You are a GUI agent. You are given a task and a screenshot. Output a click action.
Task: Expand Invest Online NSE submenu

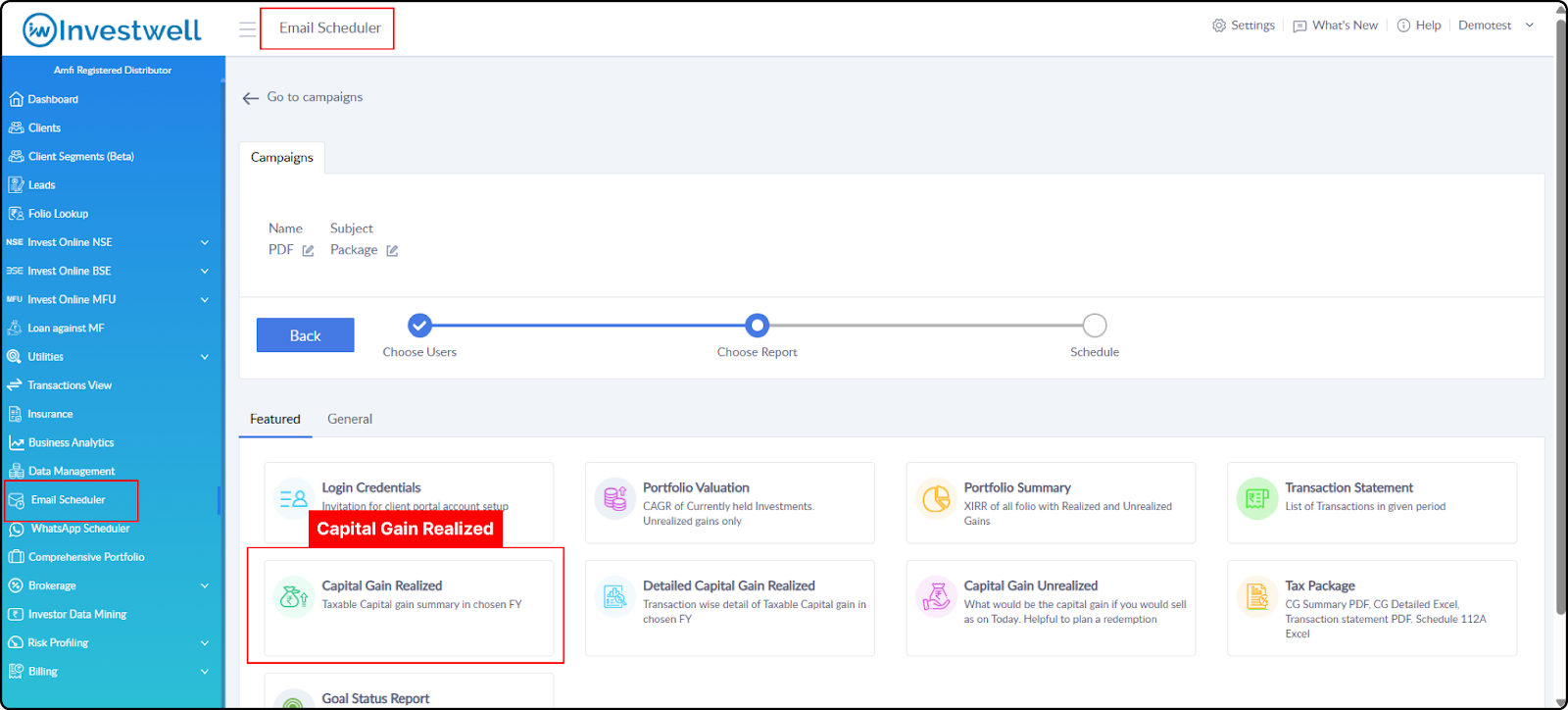coord(205,242)
